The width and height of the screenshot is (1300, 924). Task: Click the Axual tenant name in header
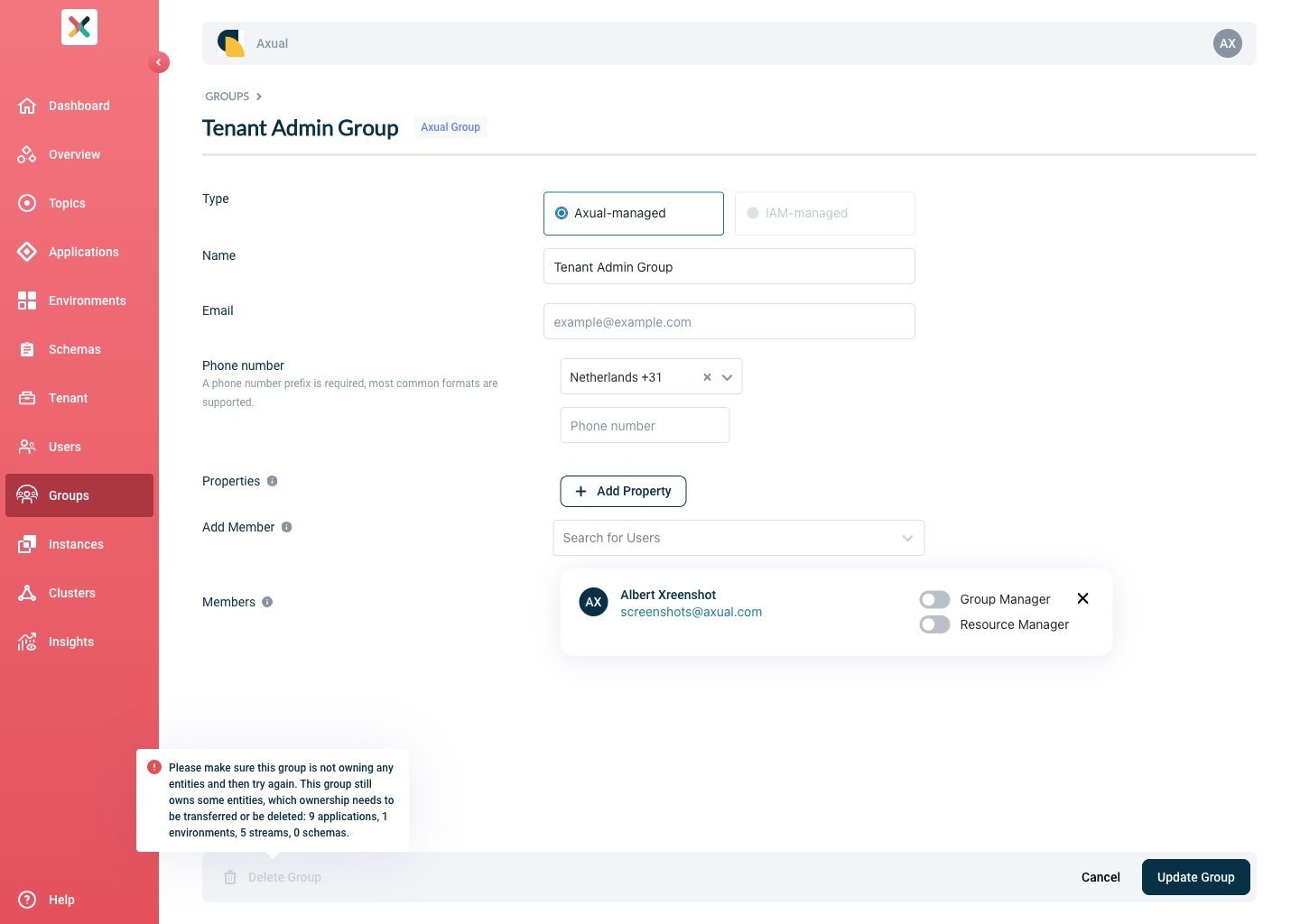pyautogui.click(x=272, y=43)
